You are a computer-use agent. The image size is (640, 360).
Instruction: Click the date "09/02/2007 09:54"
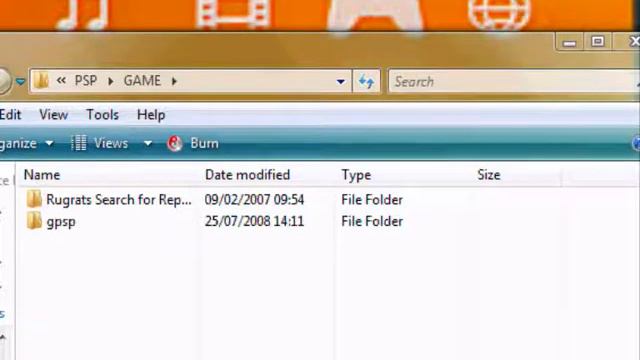point(254,200)
